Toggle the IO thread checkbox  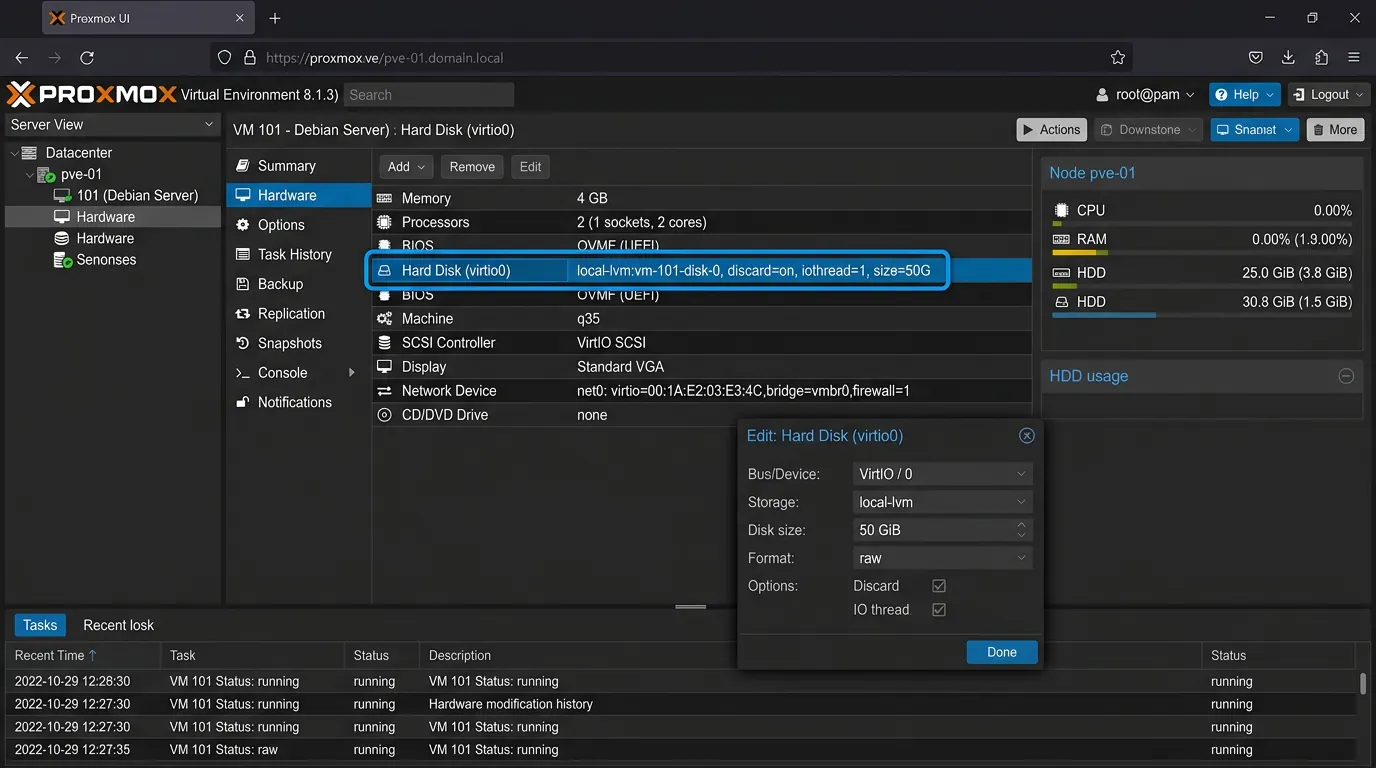tap(939, 610)
